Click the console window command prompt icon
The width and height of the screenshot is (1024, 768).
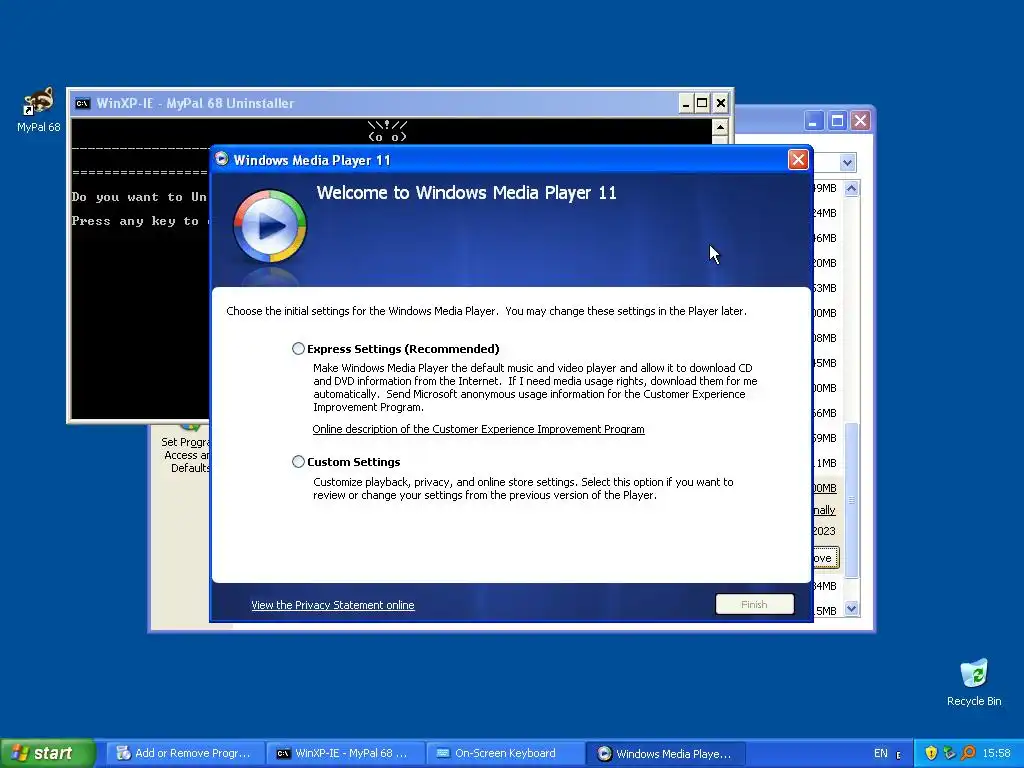click(x=82, y=103)
